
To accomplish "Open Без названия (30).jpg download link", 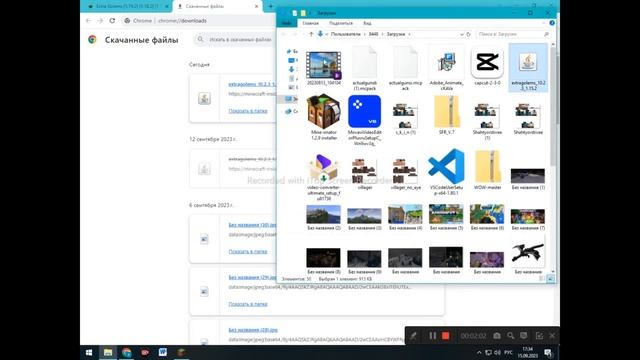I will pyautogui.click(x=252, y=225).
